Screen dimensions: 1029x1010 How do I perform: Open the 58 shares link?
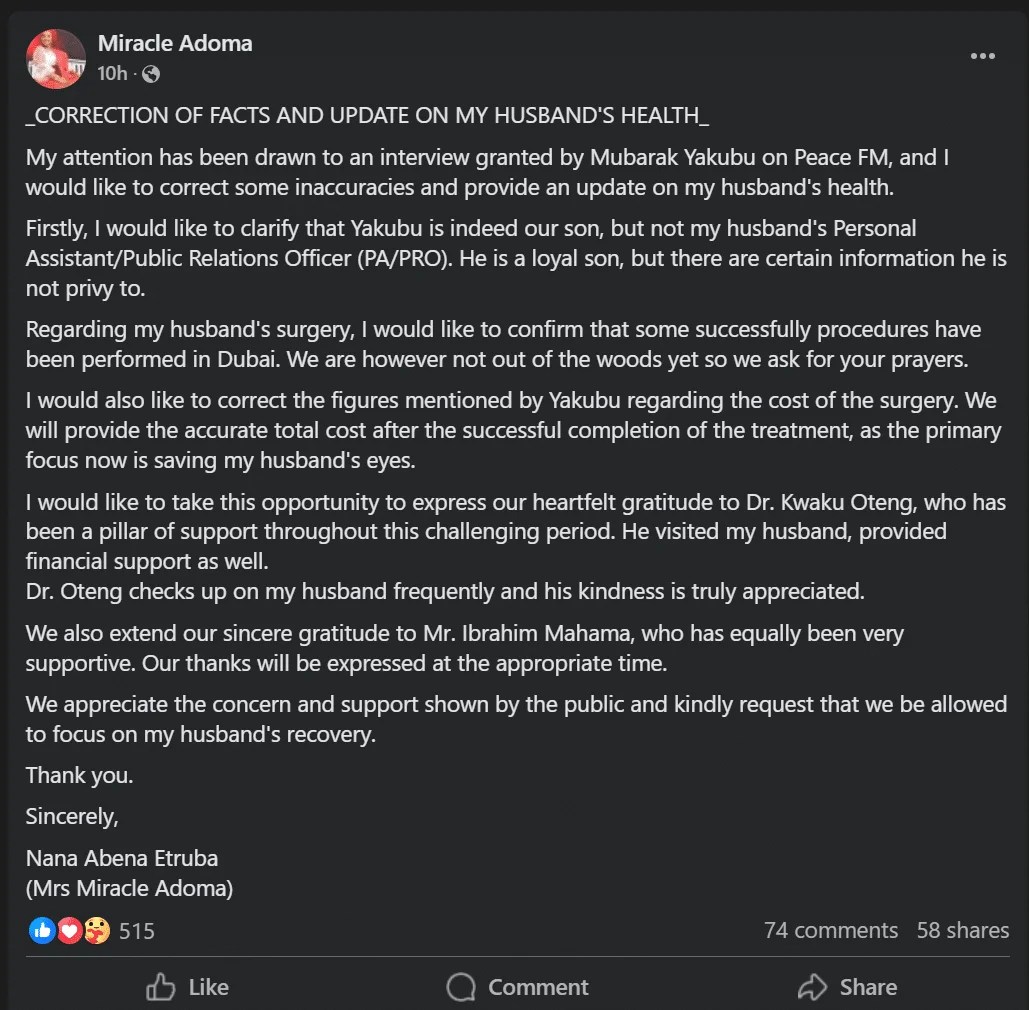(x=963, y=930)
